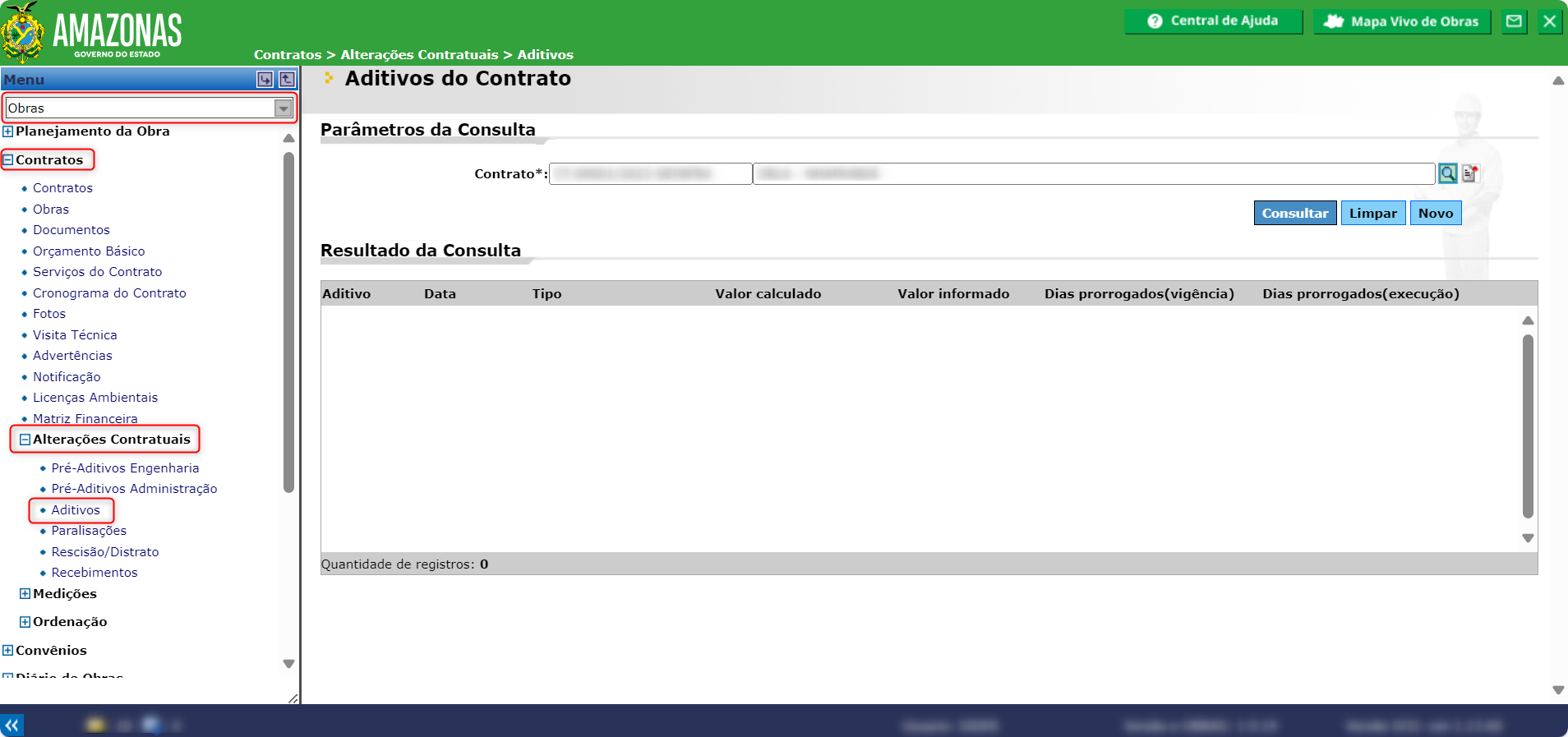Open Fotos menu item
The image size is (1568, 737).
pos(49,314)
